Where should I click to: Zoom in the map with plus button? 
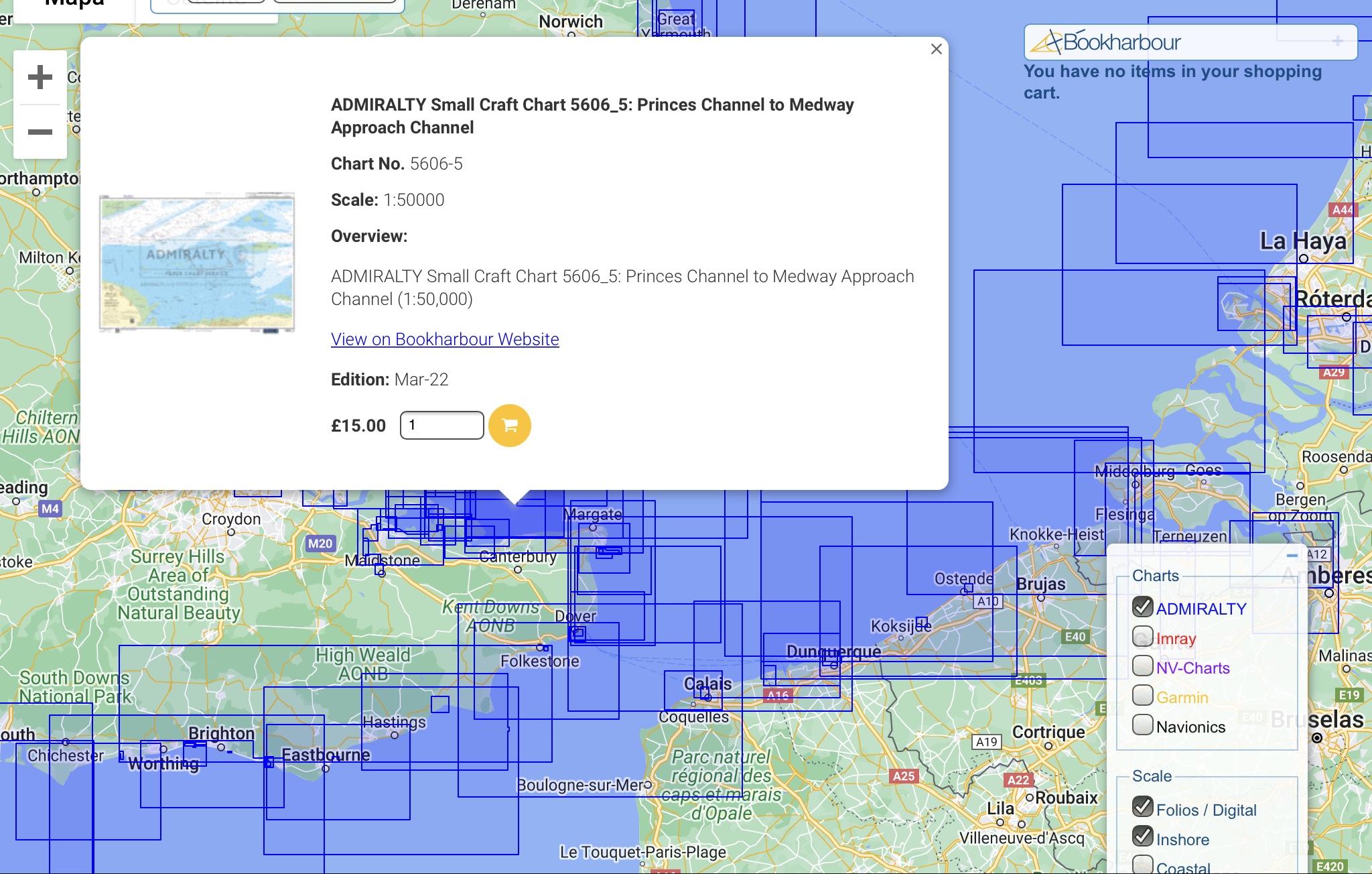(x=40, y=77)
